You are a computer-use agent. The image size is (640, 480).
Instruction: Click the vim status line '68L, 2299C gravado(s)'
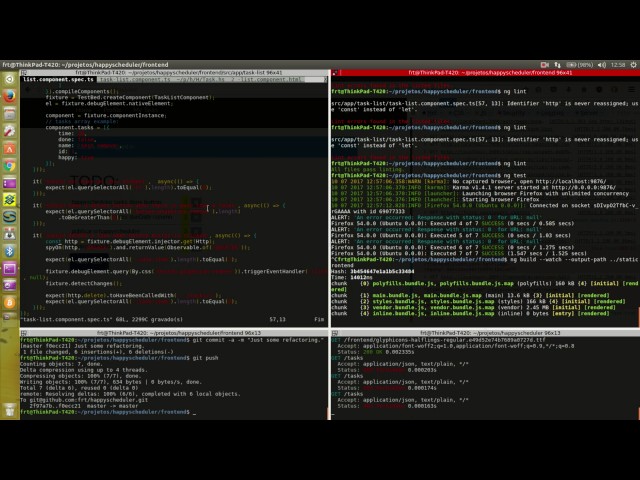click(102, 320)
